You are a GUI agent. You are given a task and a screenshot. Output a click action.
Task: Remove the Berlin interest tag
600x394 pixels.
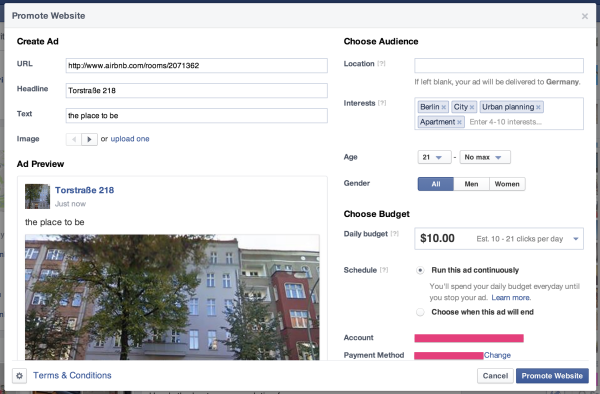pyautogui.click(x=443, y=107)
